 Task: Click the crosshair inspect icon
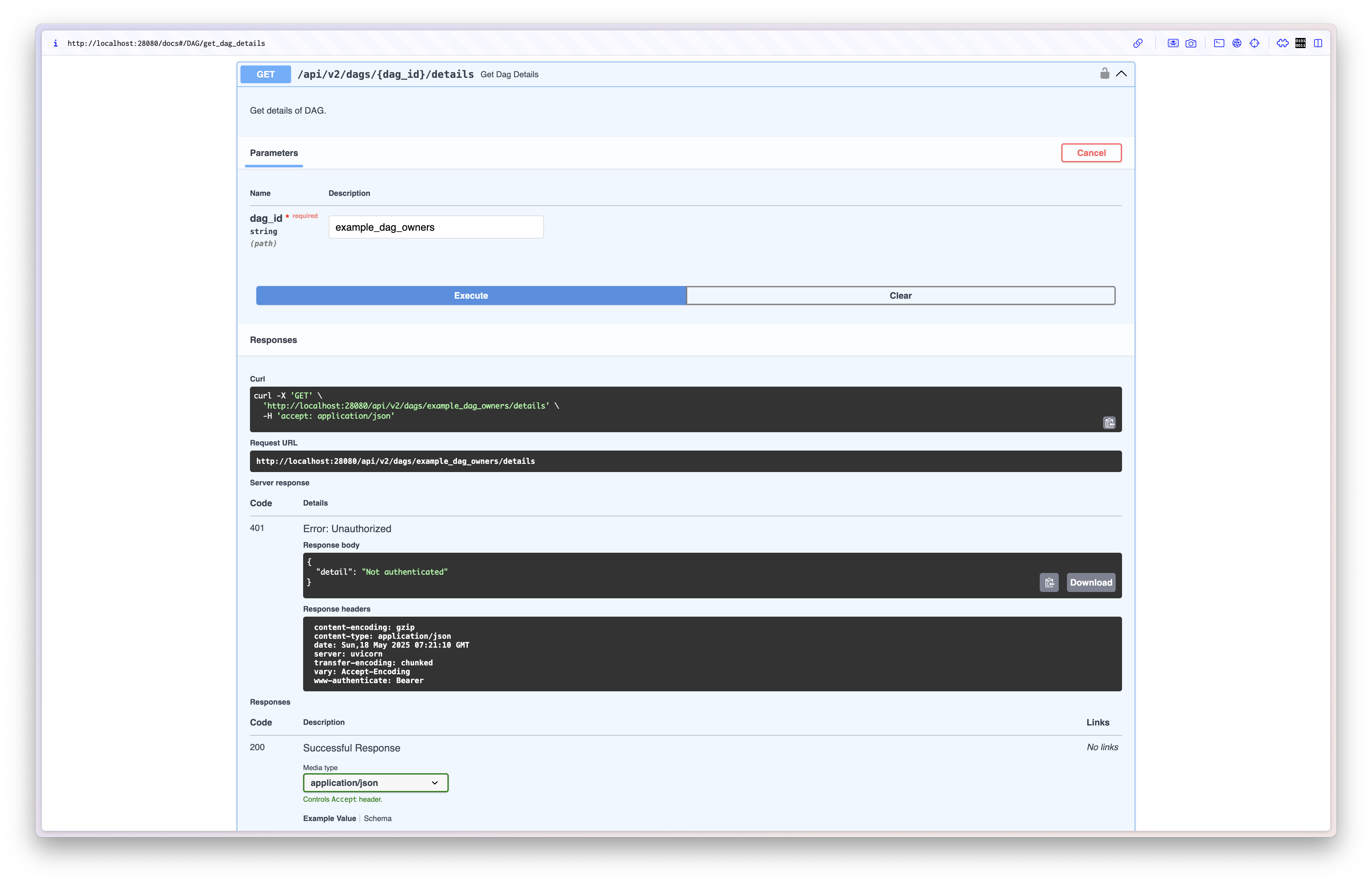(x=1254, y=43)
